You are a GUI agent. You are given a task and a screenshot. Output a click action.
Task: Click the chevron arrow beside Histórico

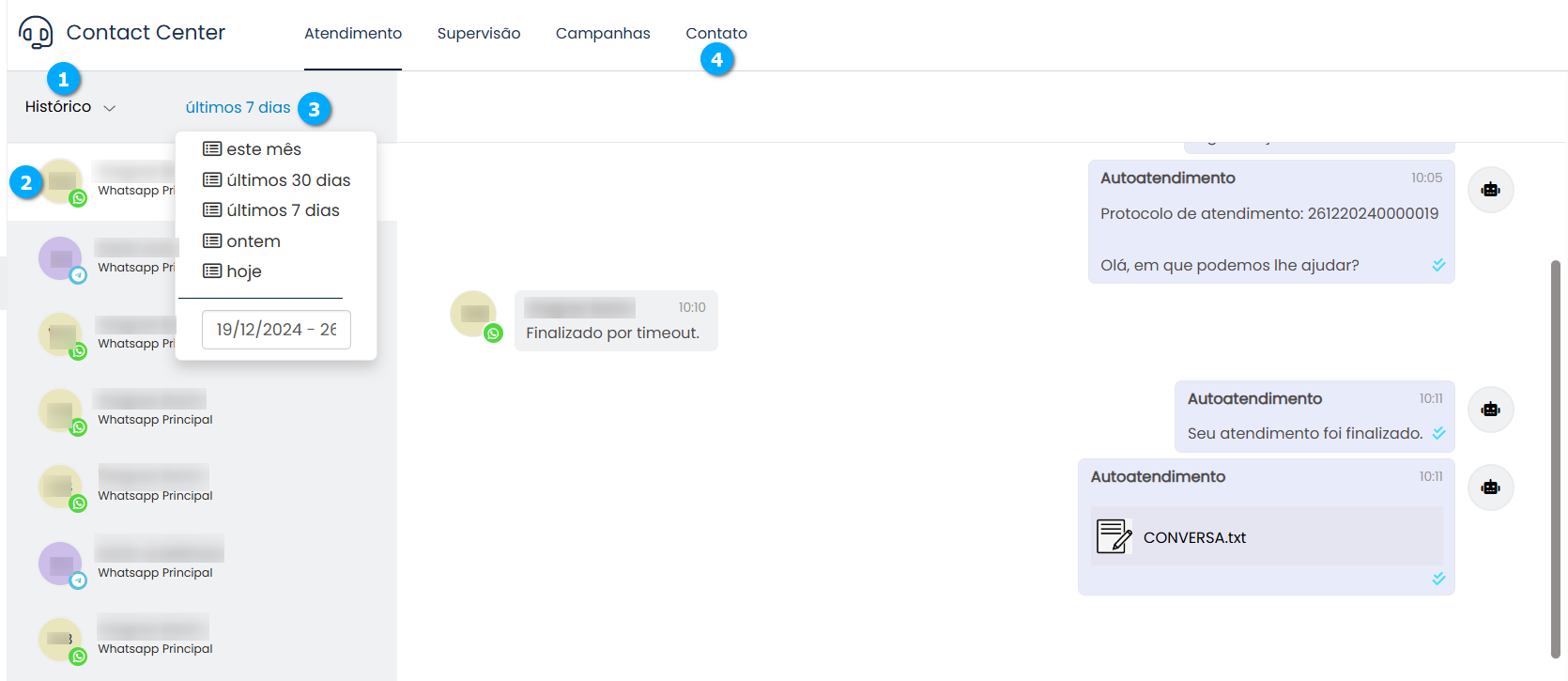click(110, 108)
